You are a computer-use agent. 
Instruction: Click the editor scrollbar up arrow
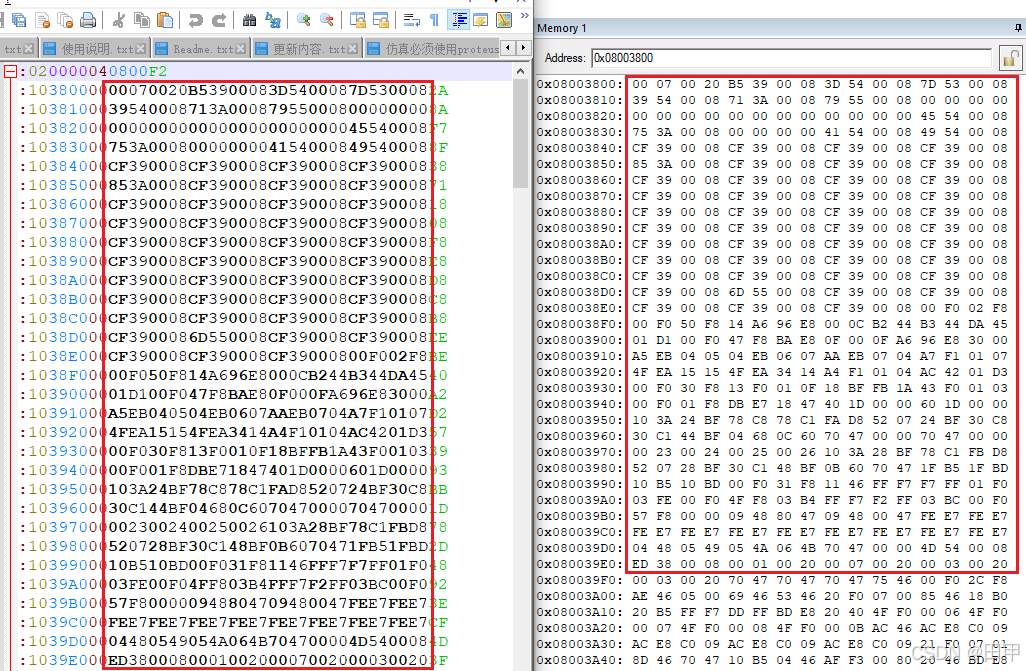pyautogui.click(x=520, y=71)
